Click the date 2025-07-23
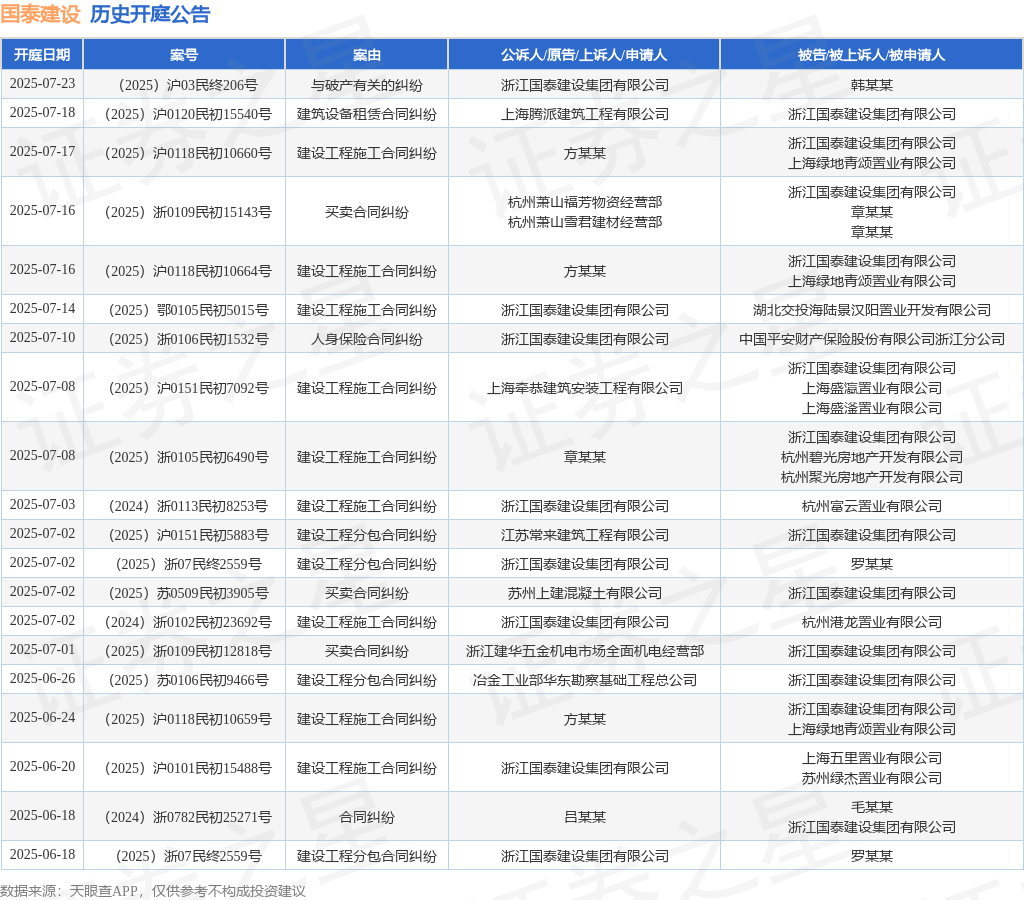The image size is (1024, 900). point(42,84)
